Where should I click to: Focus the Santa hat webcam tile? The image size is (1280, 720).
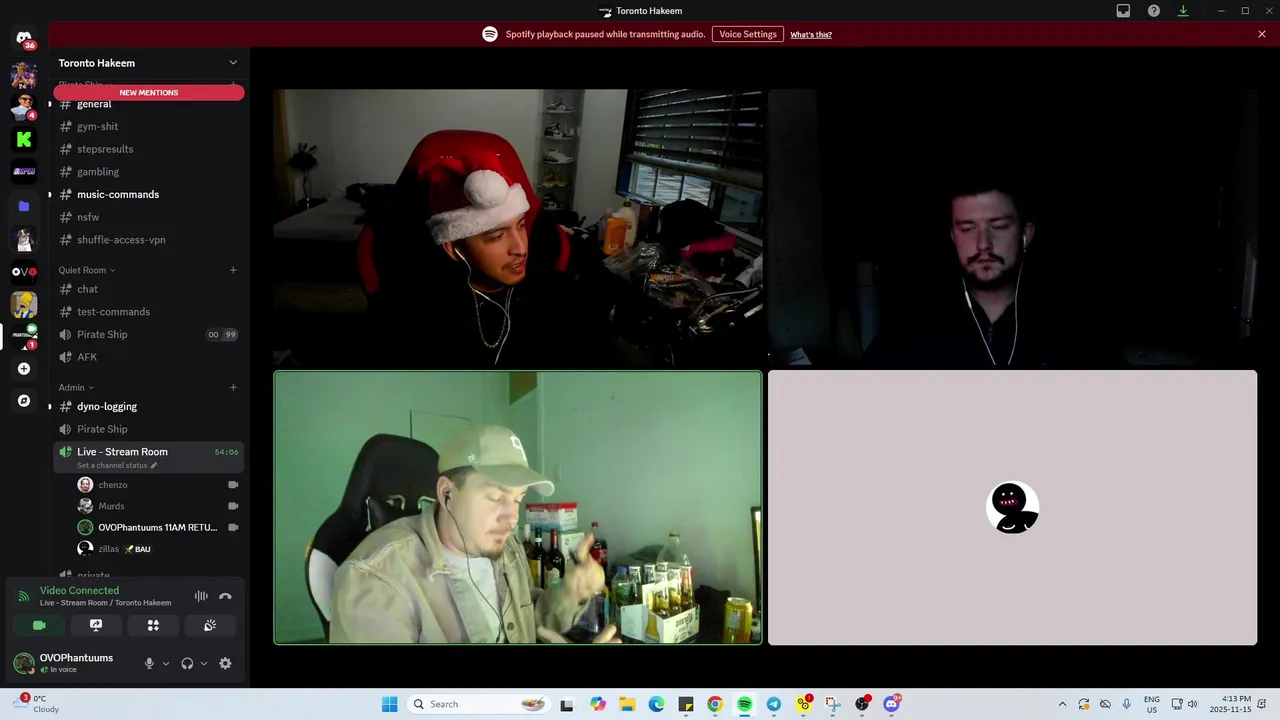[518, 227]
